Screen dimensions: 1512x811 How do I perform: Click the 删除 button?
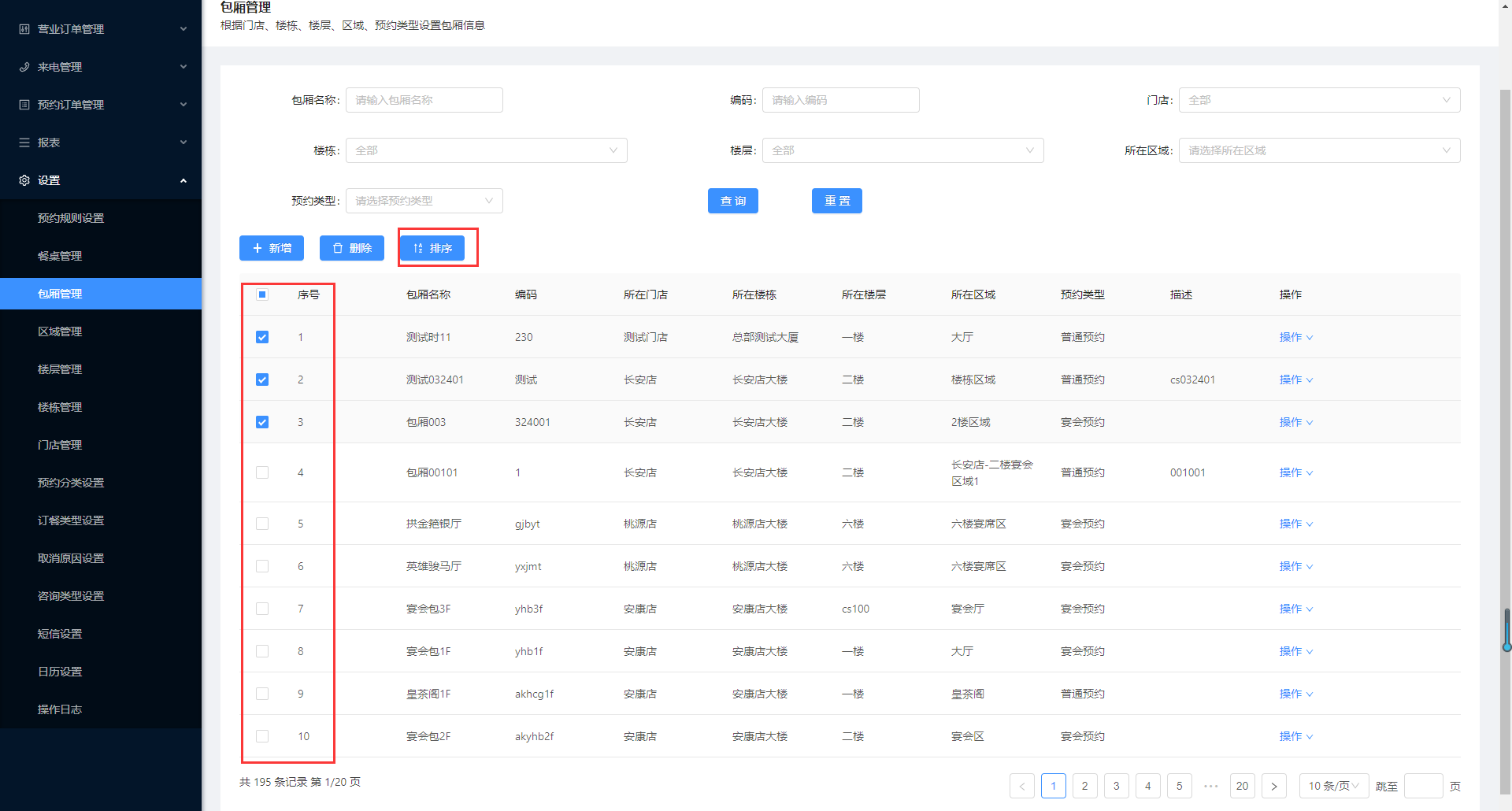pos(352,248)
